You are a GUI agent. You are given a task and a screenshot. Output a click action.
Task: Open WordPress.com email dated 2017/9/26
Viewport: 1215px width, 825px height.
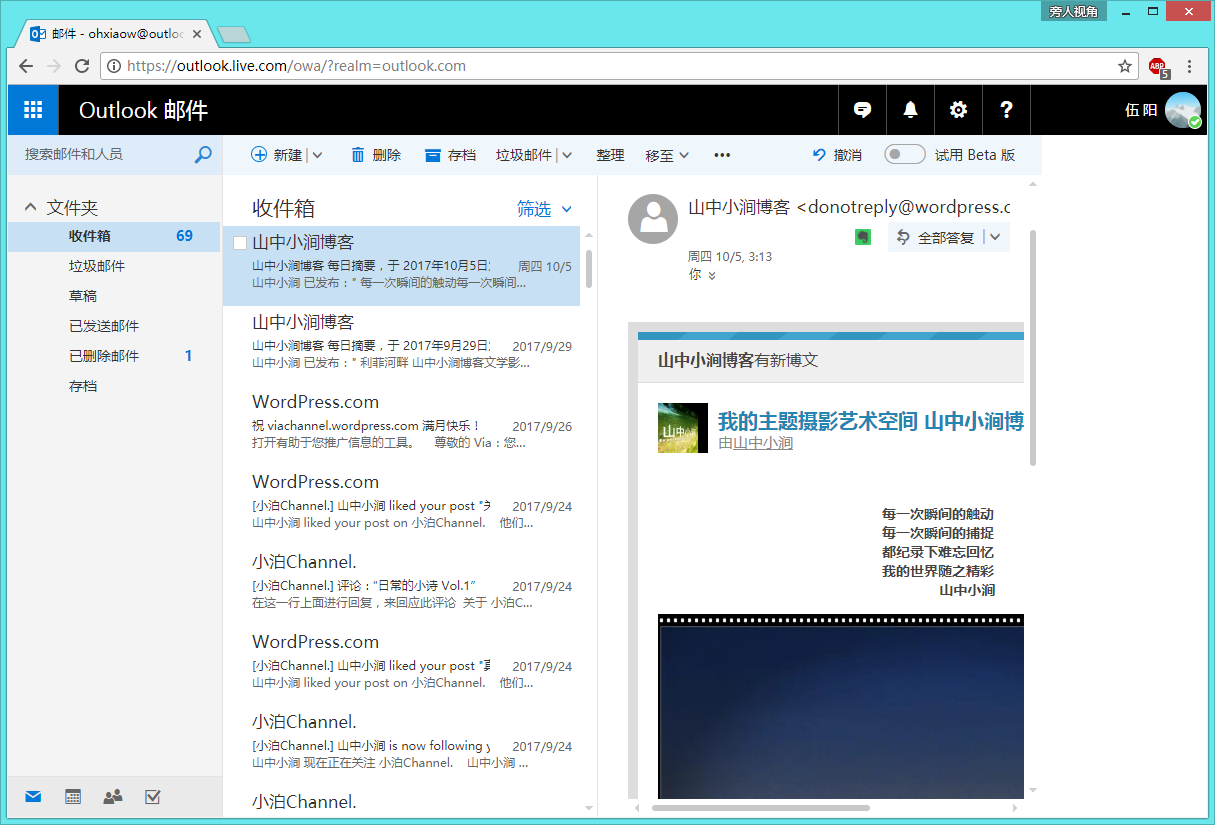click(x=401, y=426)
